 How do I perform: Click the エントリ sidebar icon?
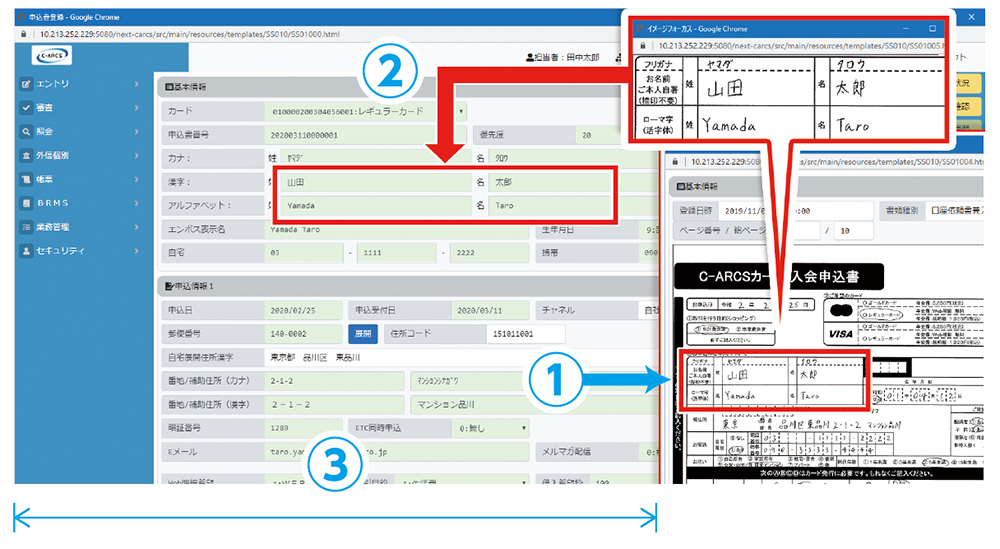tap(27, 83)
